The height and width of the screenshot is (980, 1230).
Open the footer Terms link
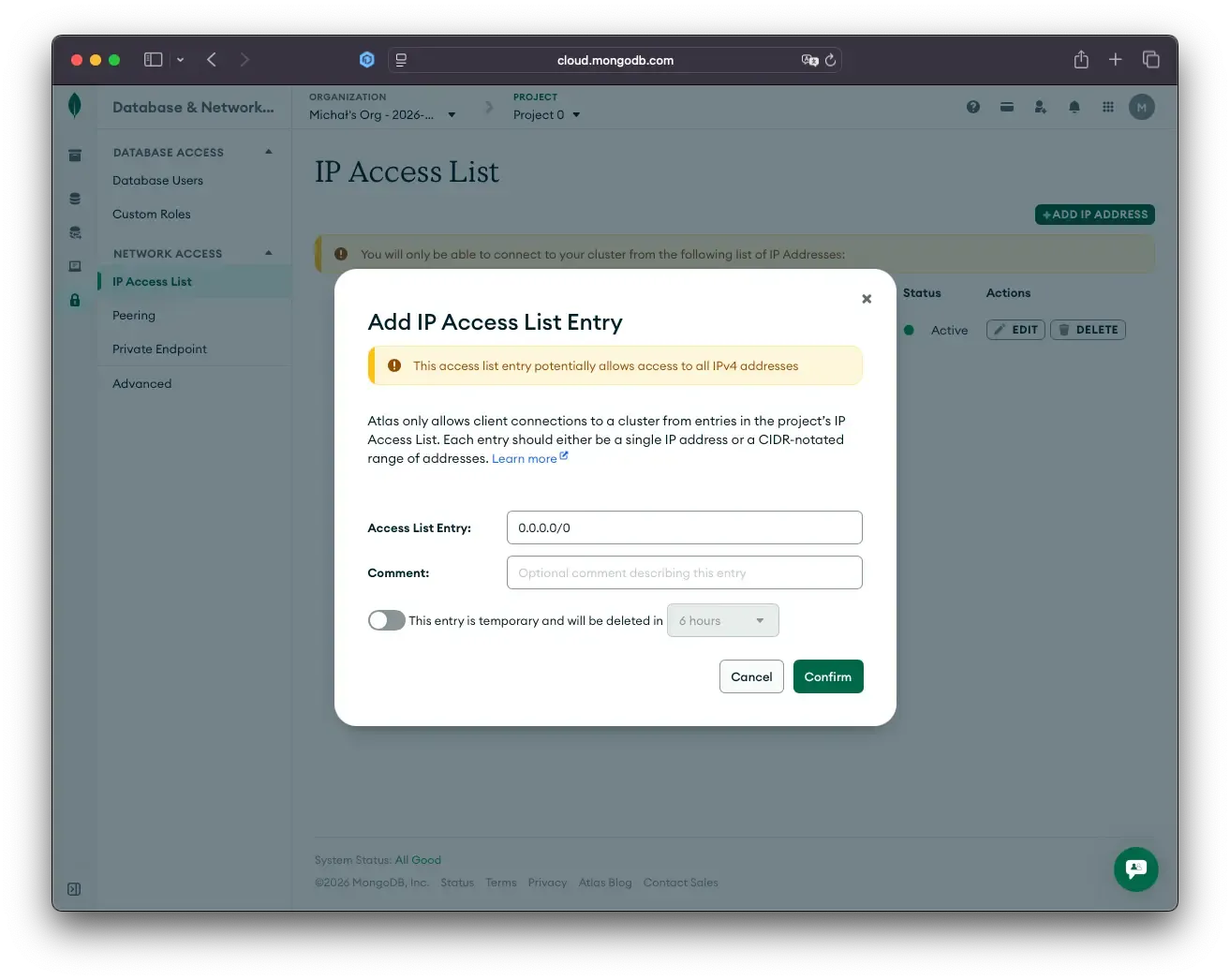(x=501, y=883)
